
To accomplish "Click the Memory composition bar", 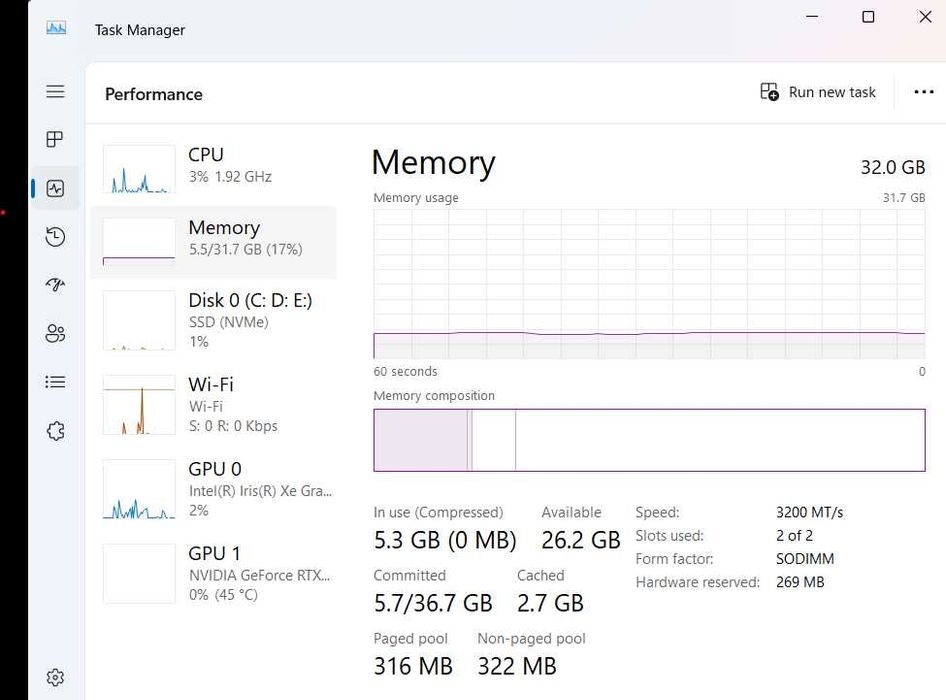I will (649, 440).
